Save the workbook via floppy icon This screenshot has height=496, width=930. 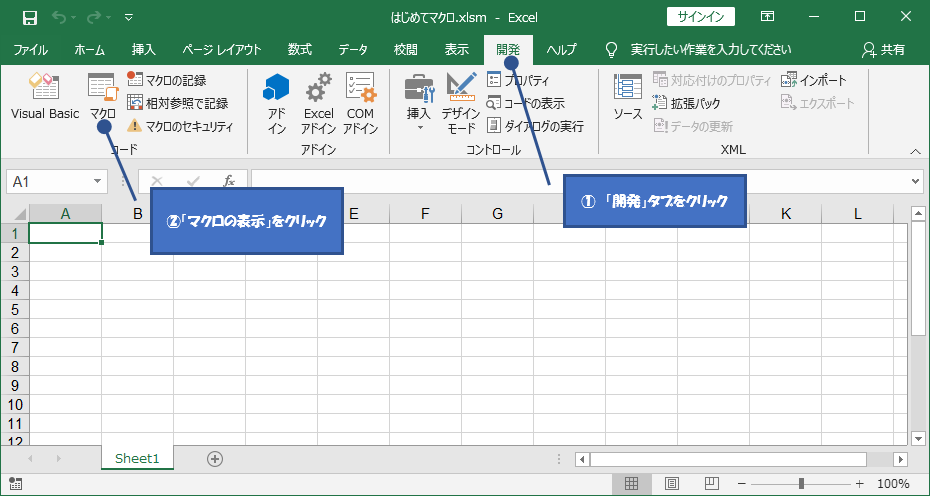tap(30, 17)
